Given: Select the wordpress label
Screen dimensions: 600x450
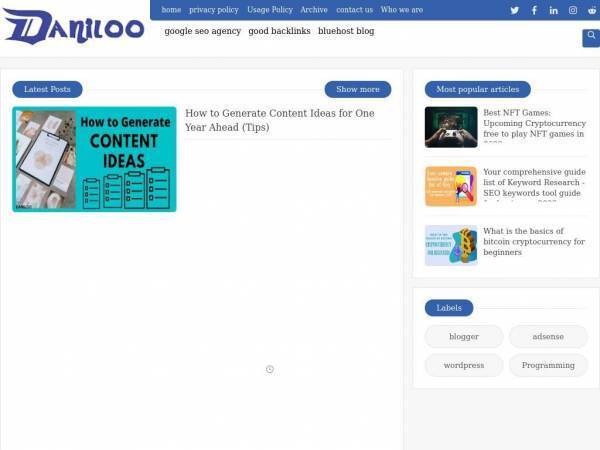Looking at the screenshot, I should pyautogui.click(x=464, y=365).
